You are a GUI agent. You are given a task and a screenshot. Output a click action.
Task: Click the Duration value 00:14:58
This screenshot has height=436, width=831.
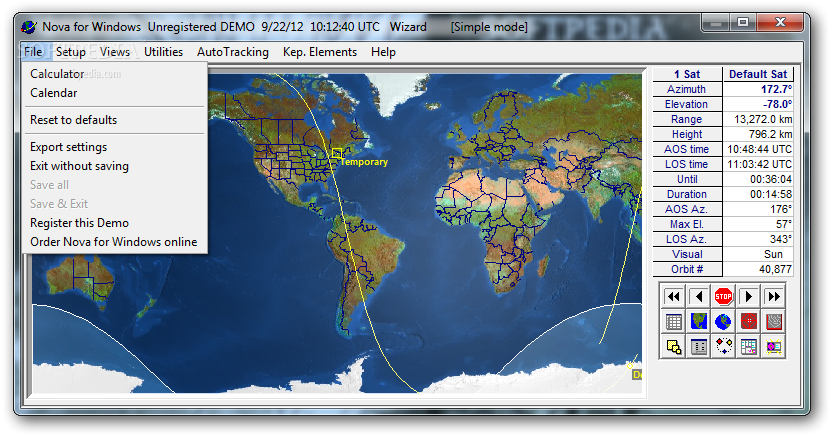[758, 194]
